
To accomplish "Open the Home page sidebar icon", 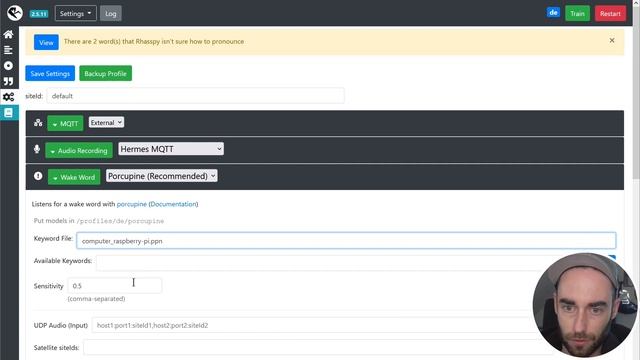I will [x=8, y=34].
